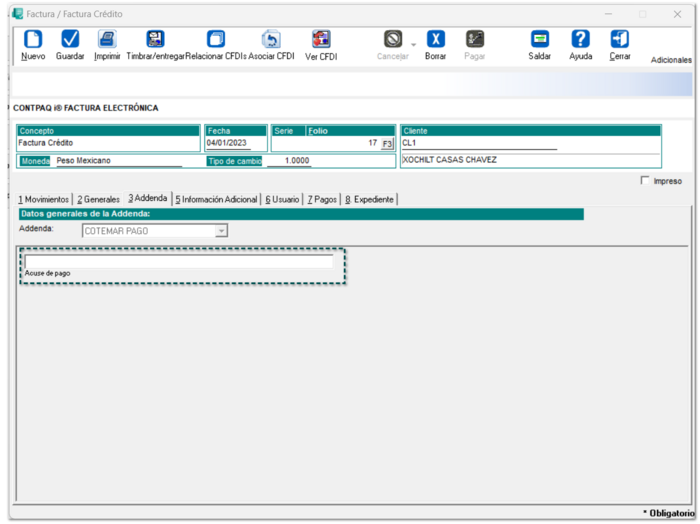700x524 pixels.
Task: Switch to the 1 Movimientos tab
Action: tap(44, 199)
